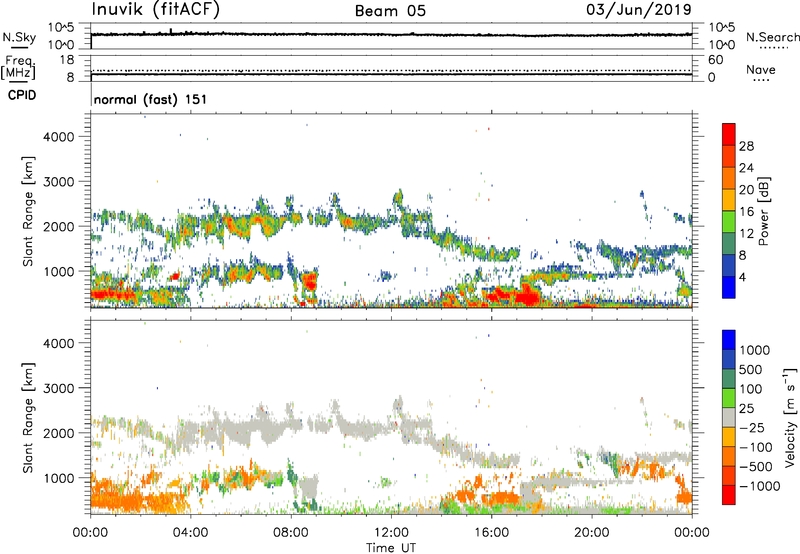Image resolution: width=800 pixels, height=554 pixels.
Task: Click the "Velocity [m s-1]" colorbar title
Action: [790, 417]
